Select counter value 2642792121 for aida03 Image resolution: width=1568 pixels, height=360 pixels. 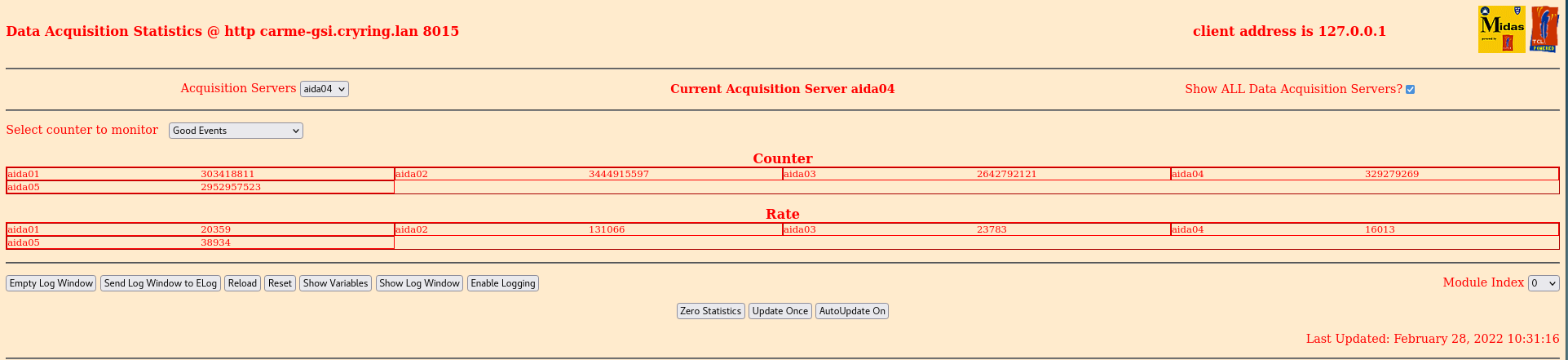1007,174
